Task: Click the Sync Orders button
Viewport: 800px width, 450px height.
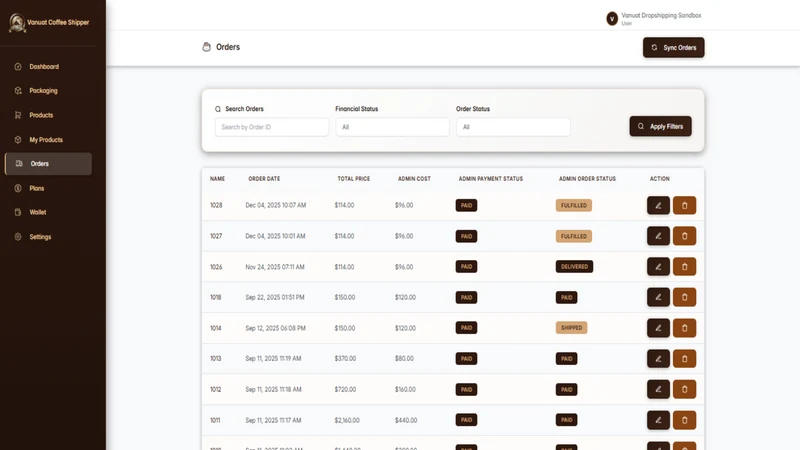Action: [673, 47]
